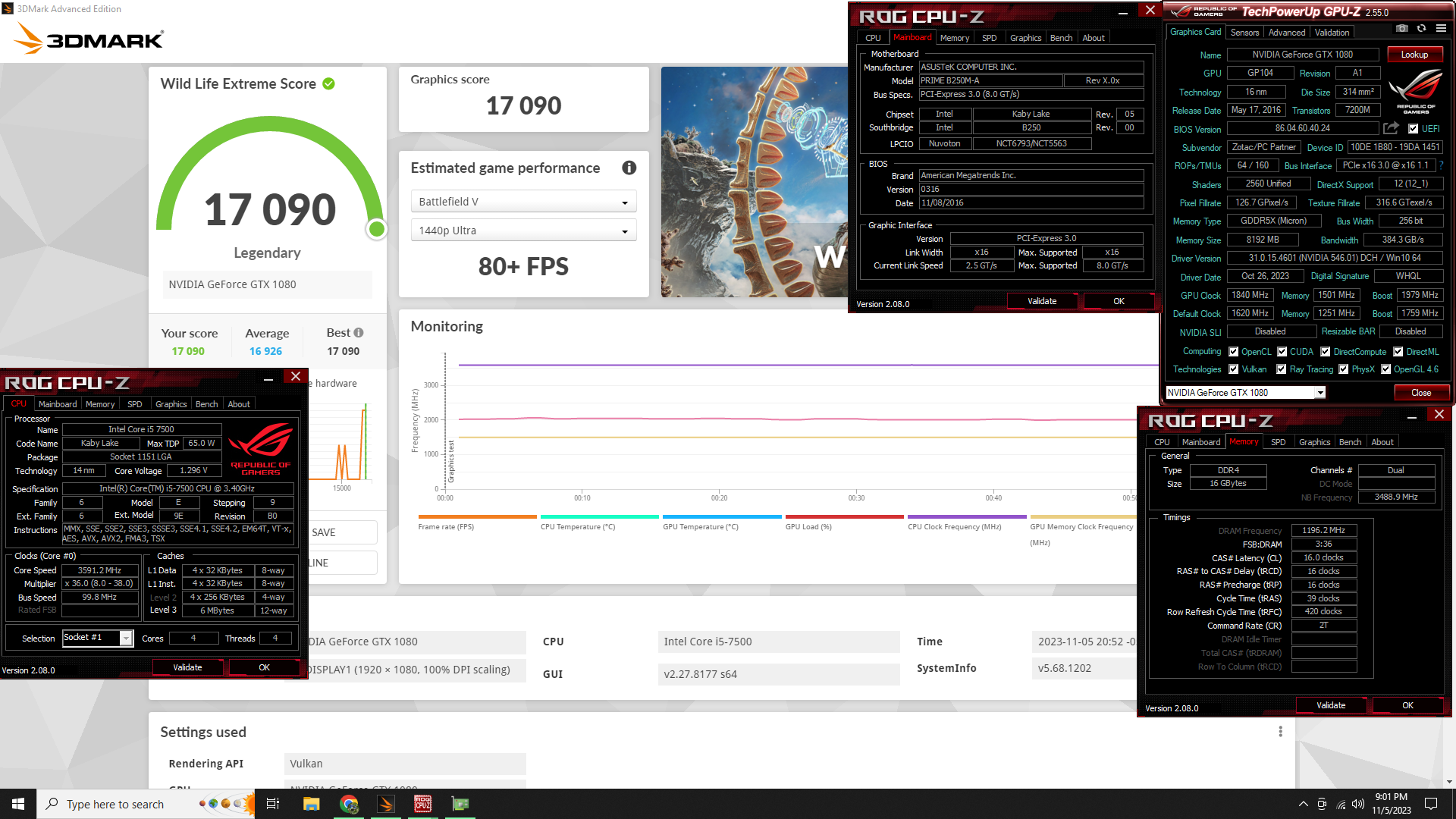Minimize the CPU-Z CPU window

(x=268, y=377)
